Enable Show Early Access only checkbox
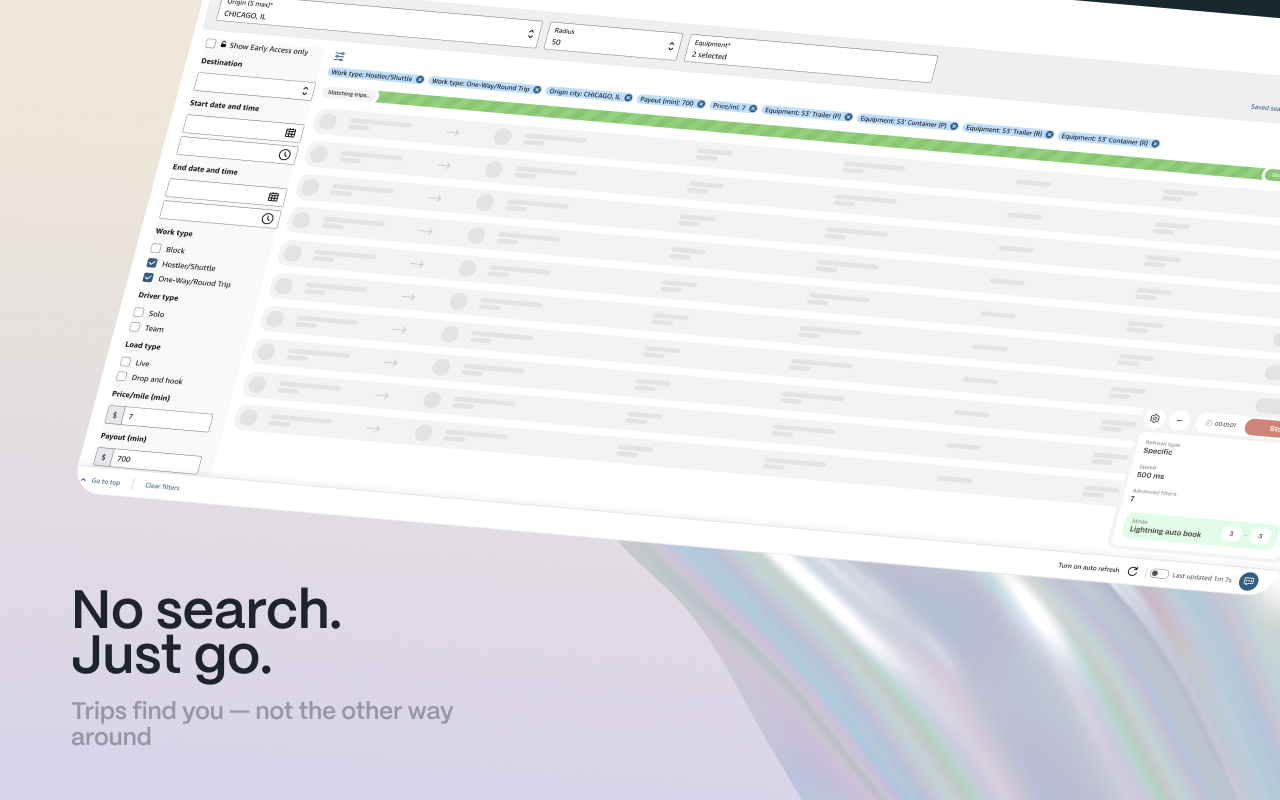This screenshot has width=1280, height=800. (x=210, y=43)
